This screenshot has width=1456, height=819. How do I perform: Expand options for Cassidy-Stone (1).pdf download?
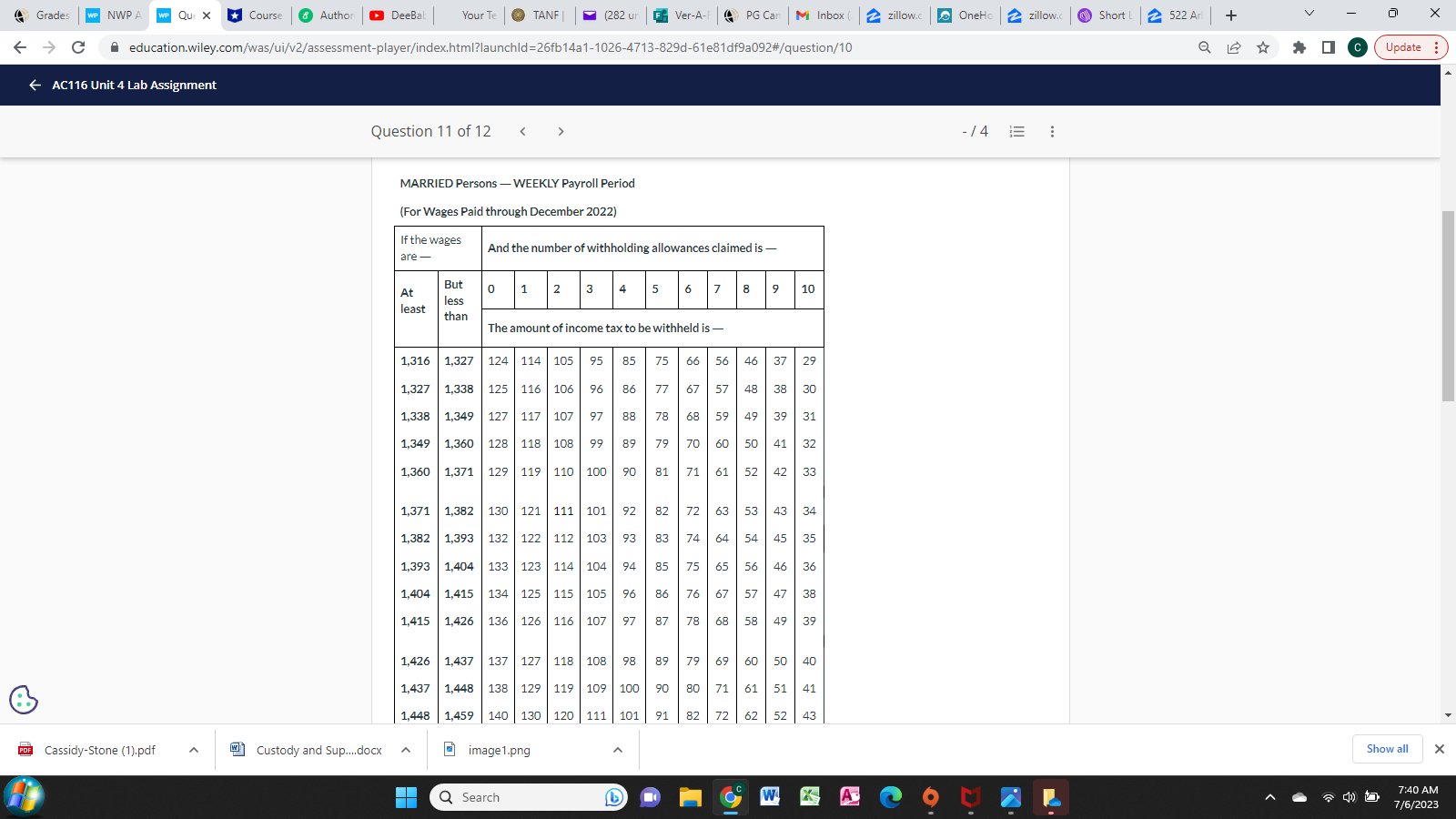194,750
